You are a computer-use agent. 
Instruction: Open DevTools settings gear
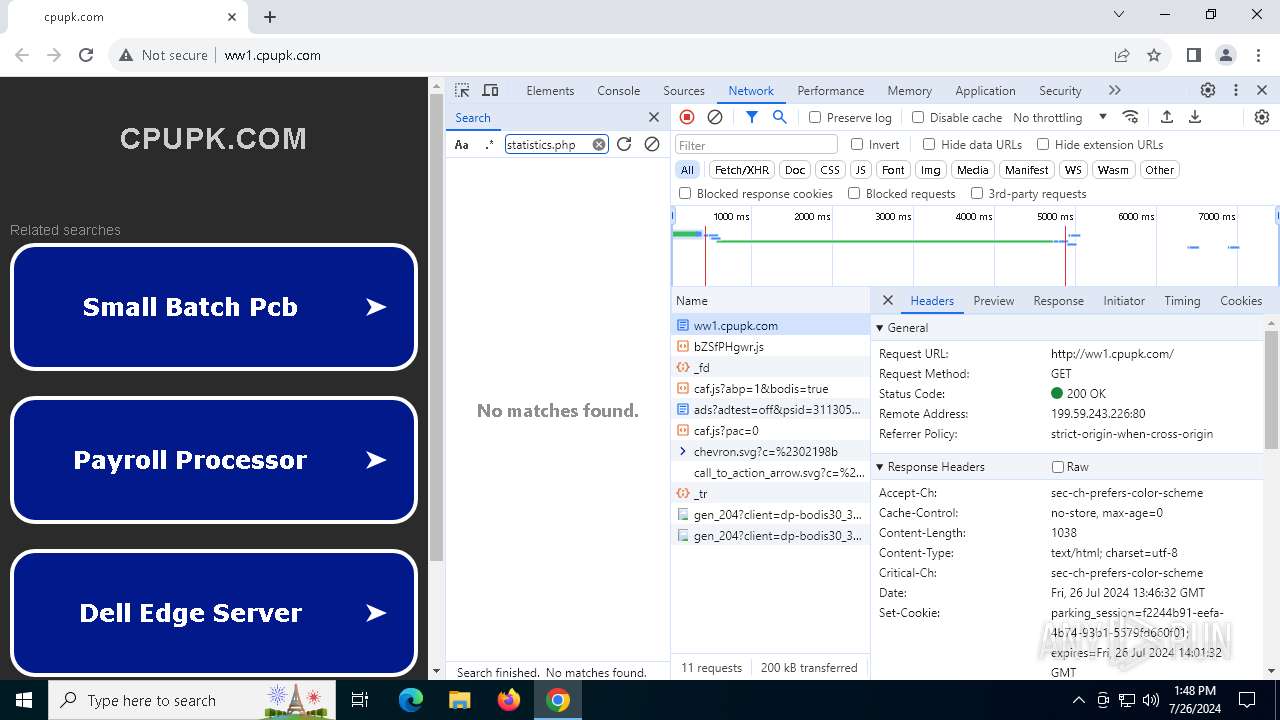(x=1208, y=90)
